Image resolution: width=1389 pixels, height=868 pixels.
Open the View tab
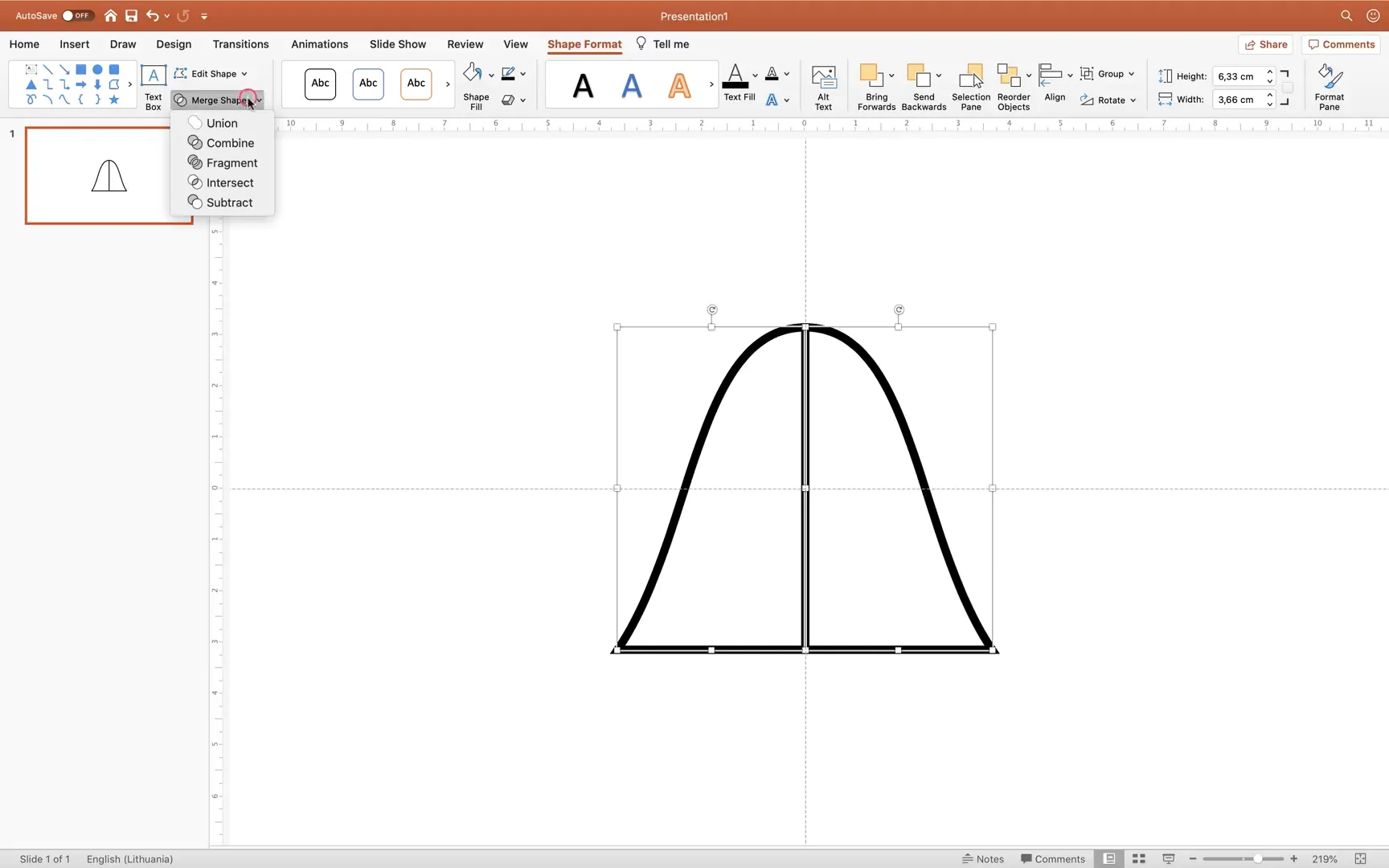coord(515,44)
